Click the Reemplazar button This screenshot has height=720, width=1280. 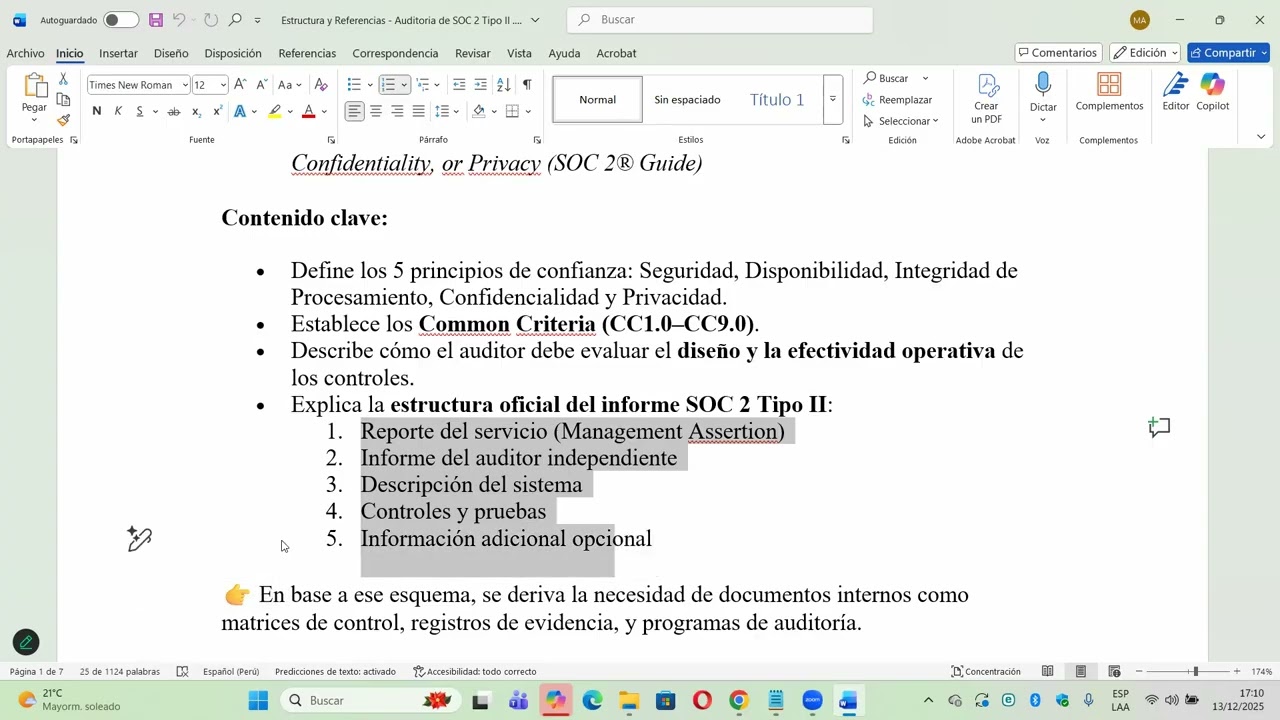coord(897,100)
